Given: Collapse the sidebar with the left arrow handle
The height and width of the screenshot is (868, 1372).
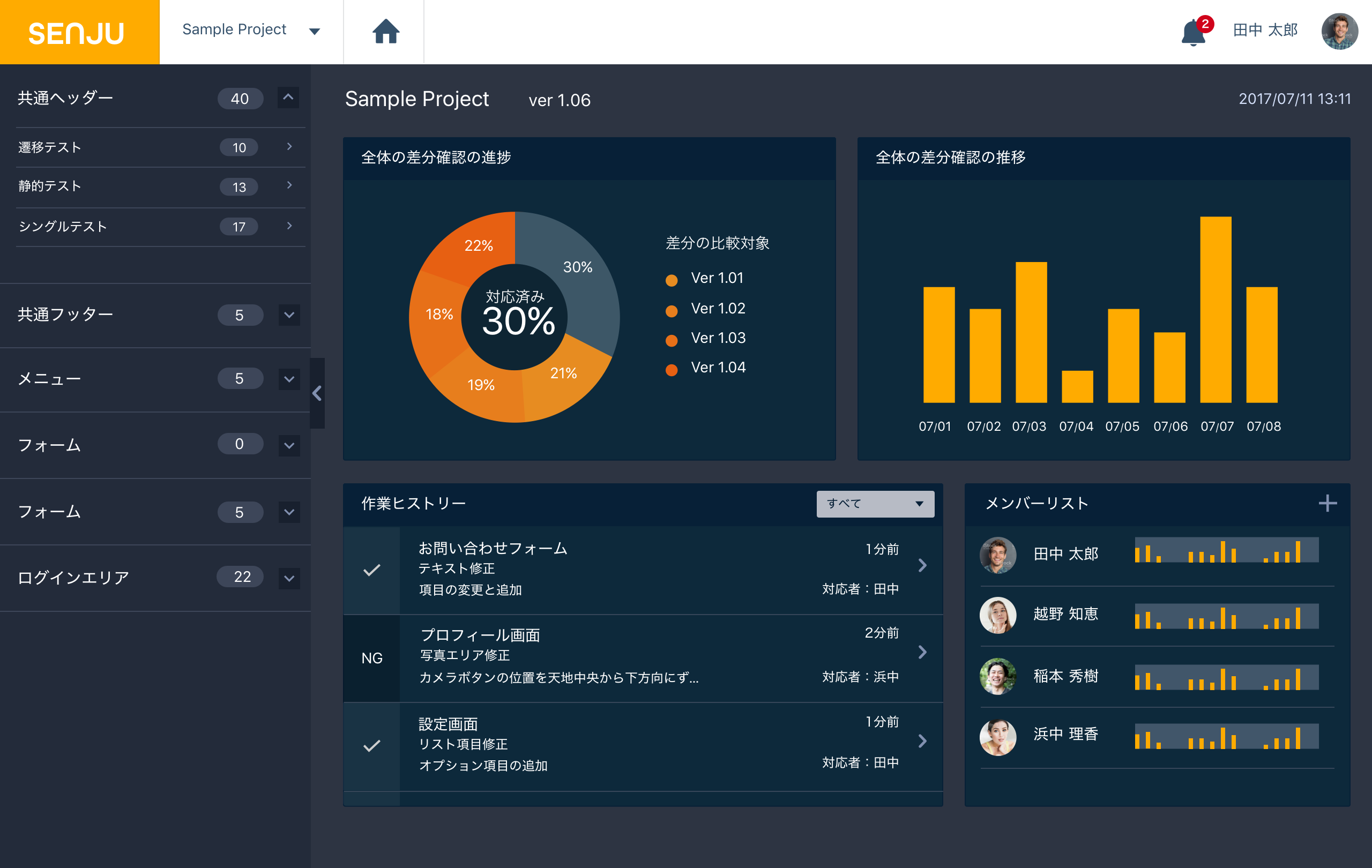Looking at the screenshot, I should pyautogui.click(x=317, y=393).
